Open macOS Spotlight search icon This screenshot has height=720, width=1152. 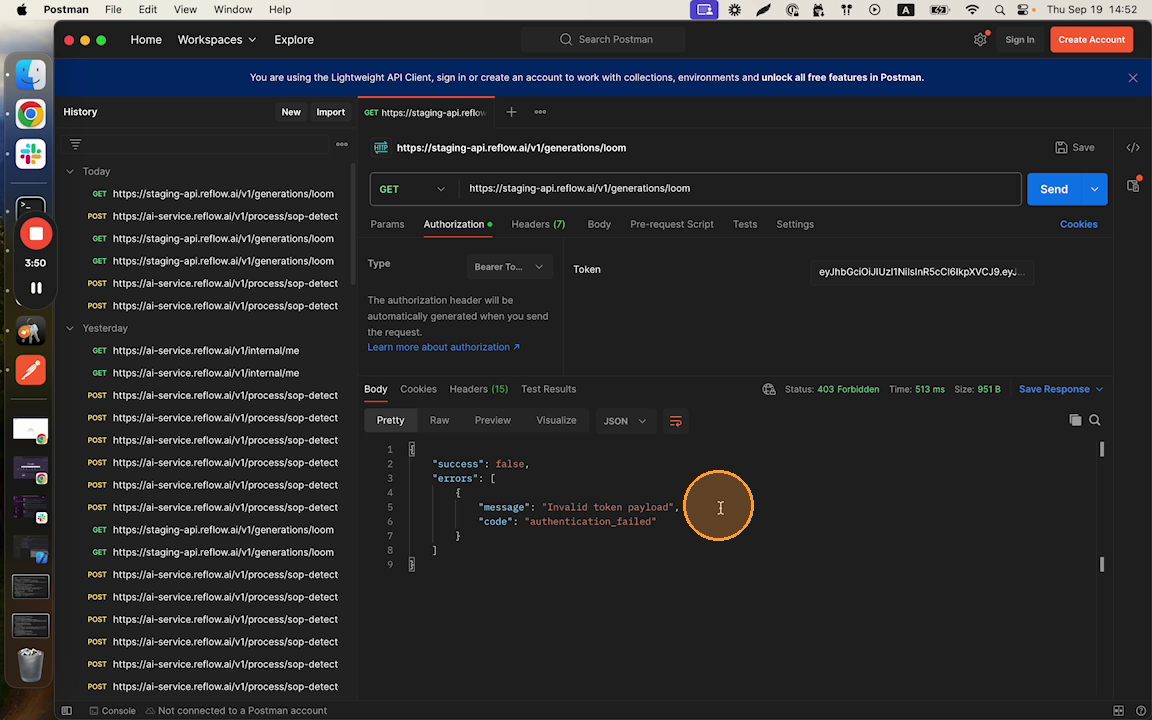pyautogui.click(x=999, y=10)
